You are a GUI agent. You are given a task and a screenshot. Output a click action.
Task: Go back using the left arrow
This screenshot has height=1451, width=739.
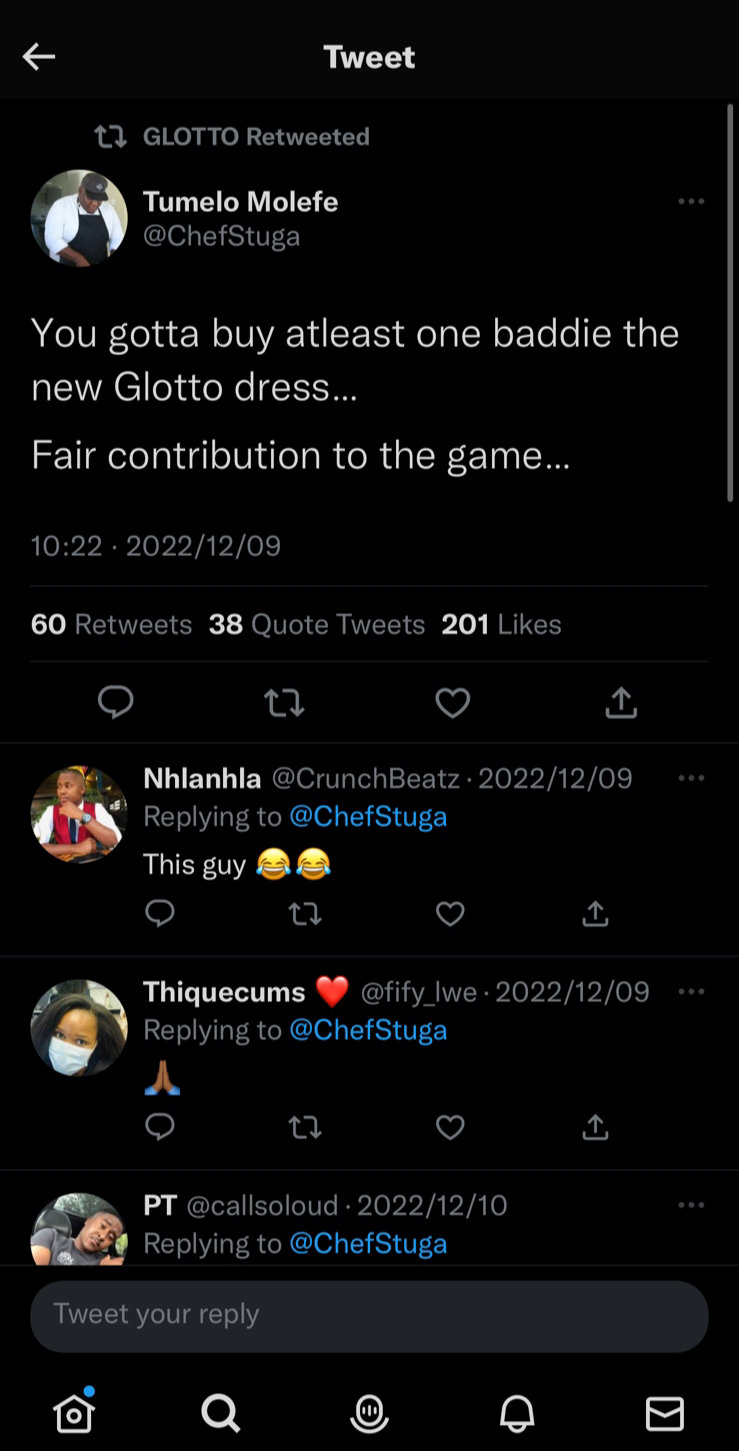tap(39, 57)
